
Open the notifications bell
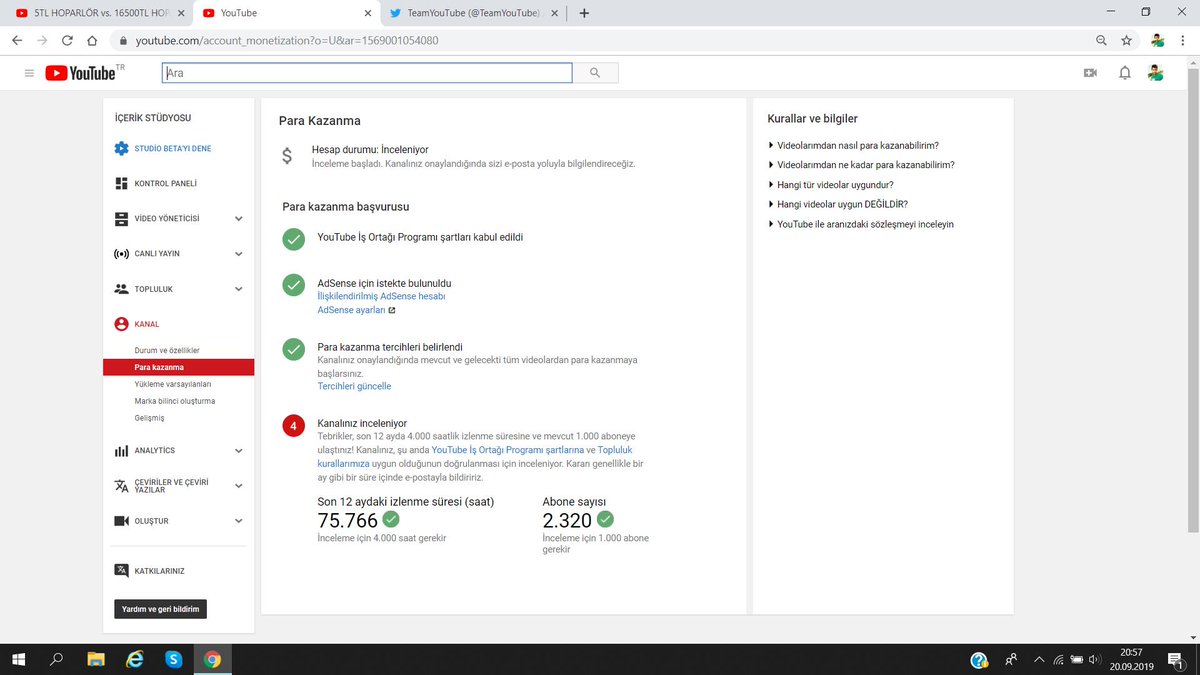pos(1125,73)
